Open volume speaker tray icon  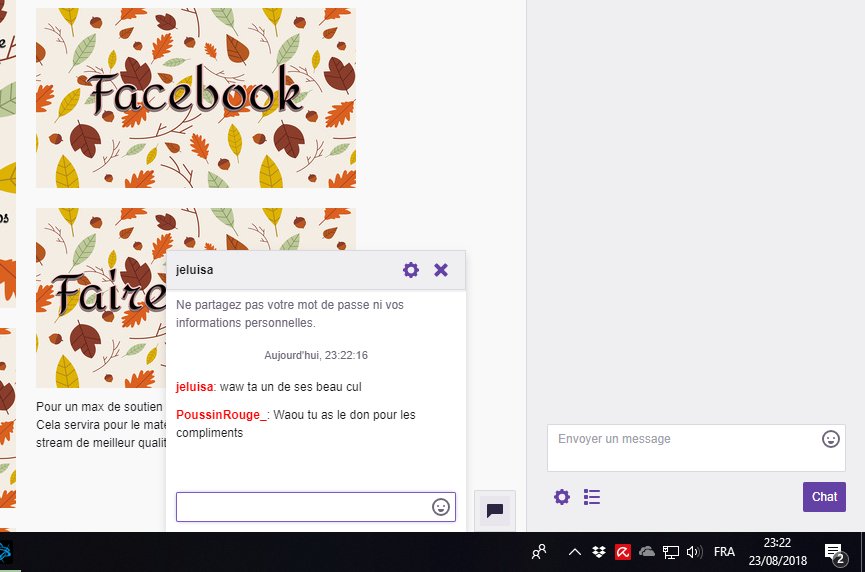point(695,552)
